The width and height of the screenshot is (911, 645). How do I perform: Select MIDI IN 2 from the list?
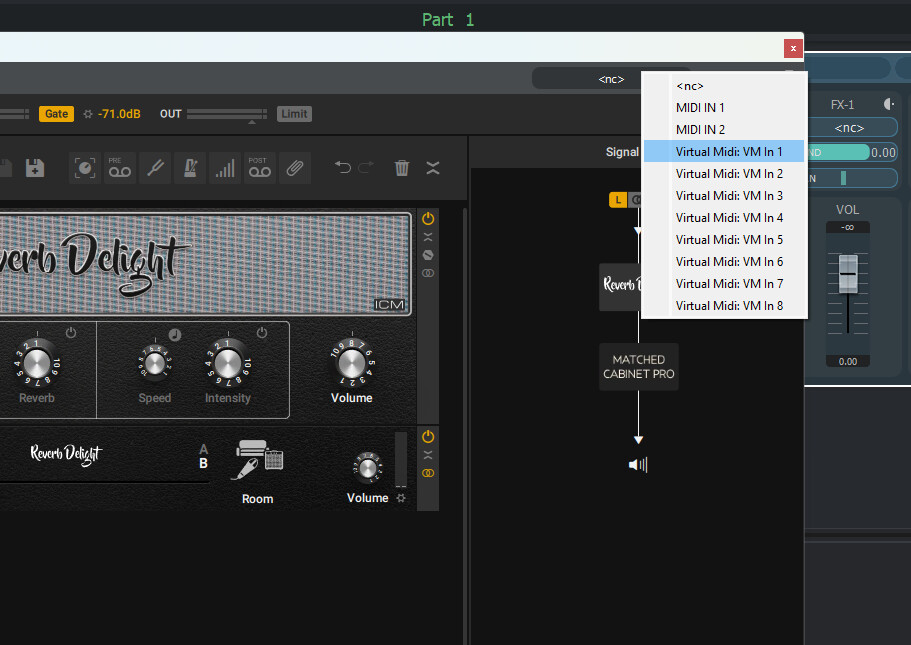pyautogui.click(x=724, y=130)
